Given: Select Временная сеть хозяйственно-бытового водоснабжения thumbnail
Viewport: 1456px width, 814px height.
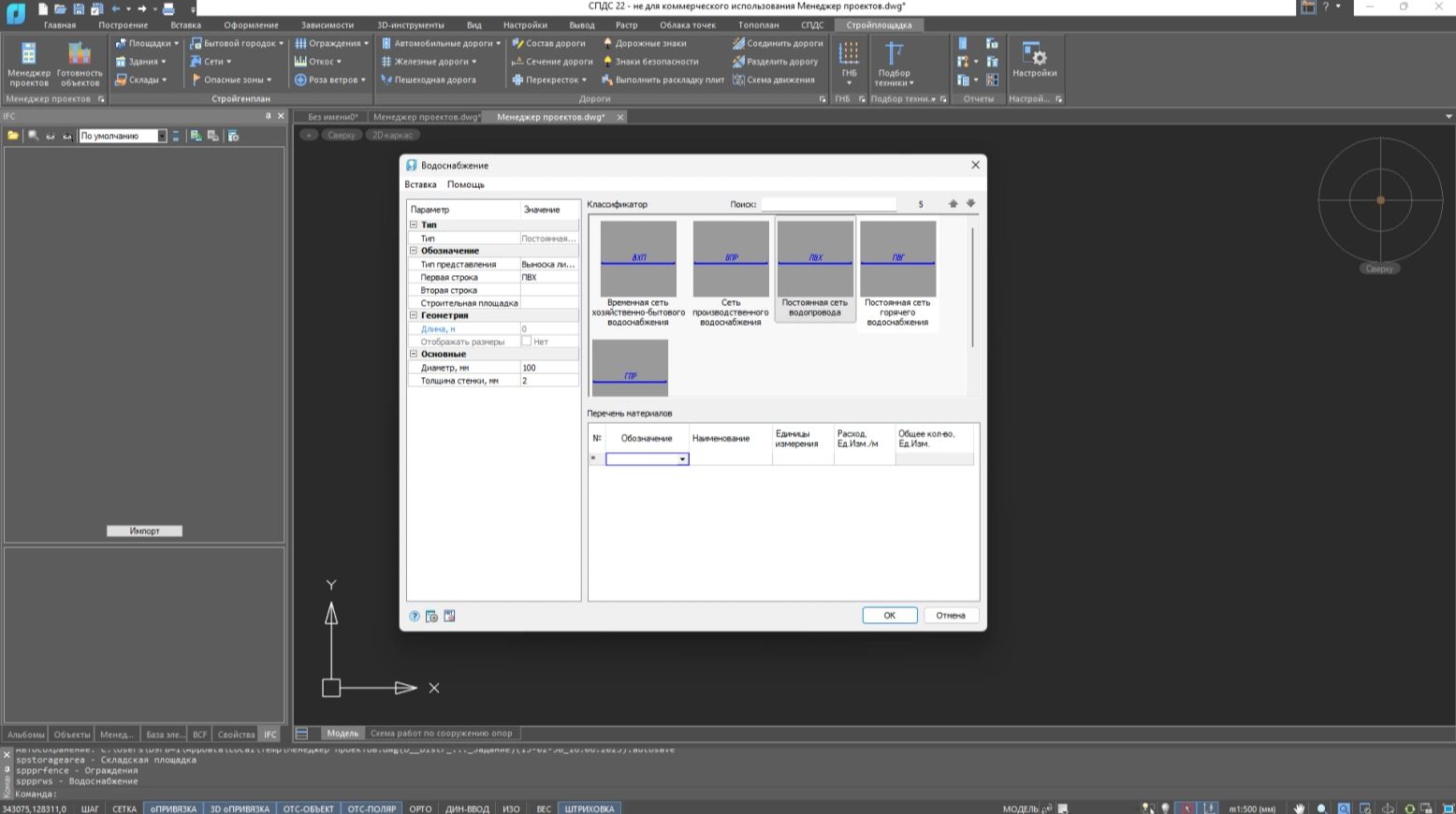Looking at the screenshot, I should pyautogui.click(x=638, y=273).
